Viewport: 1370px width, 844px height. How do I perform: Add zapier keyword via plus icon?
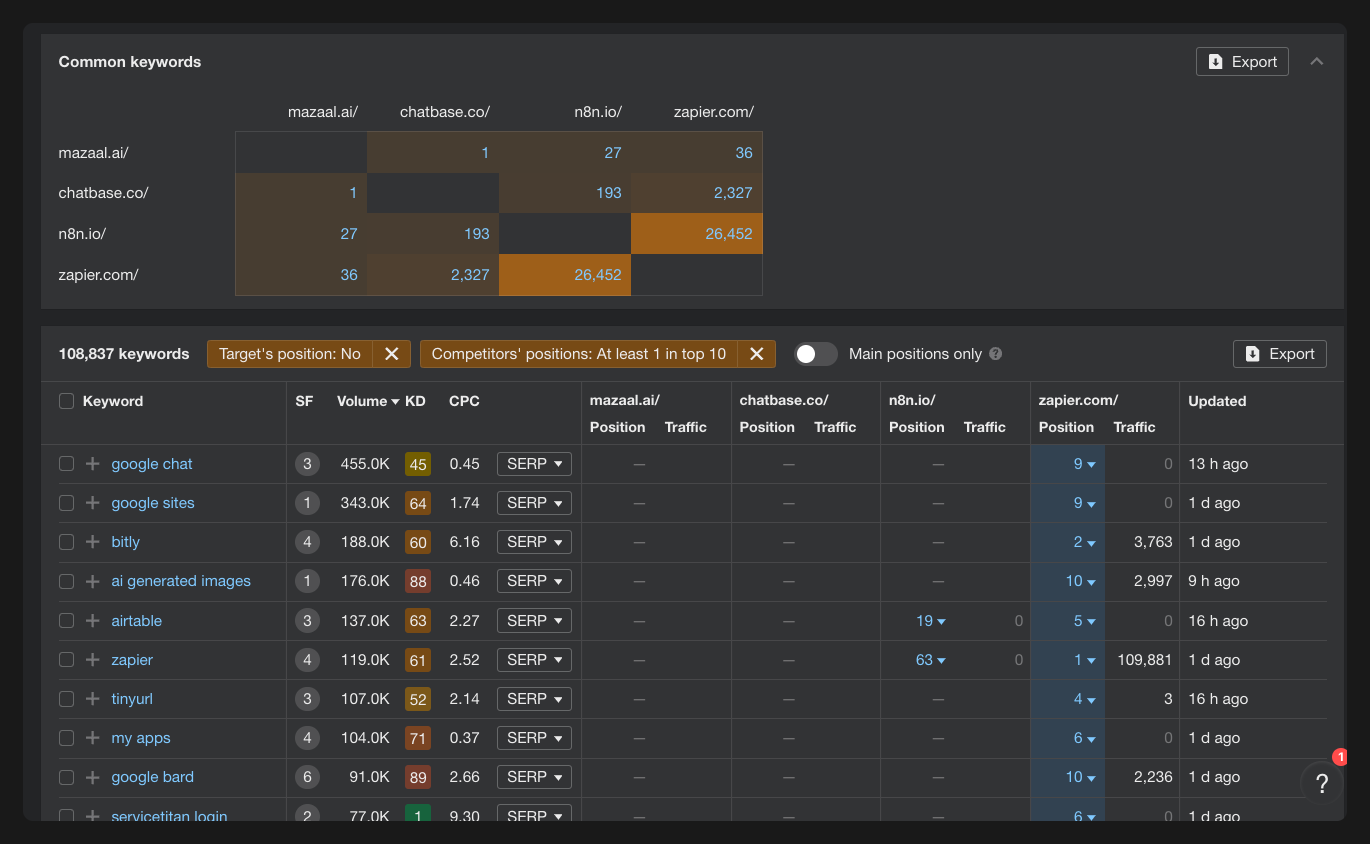pyautogui.click(x=93, y=660)
